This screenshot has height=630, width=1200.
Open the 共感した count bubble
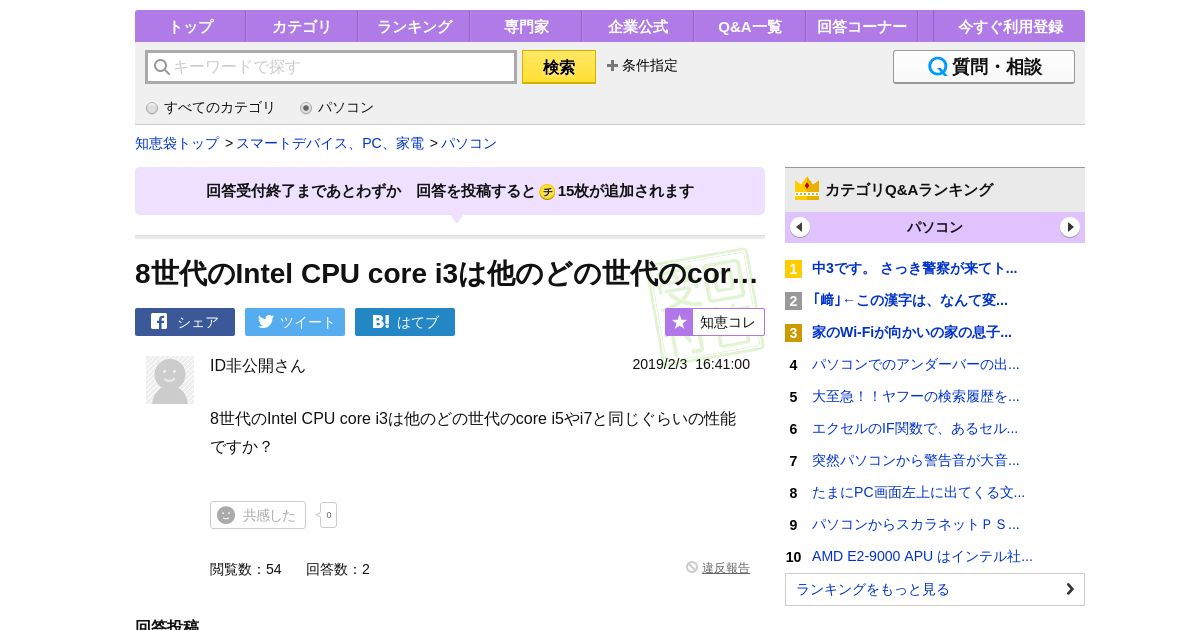click(328, 515)
